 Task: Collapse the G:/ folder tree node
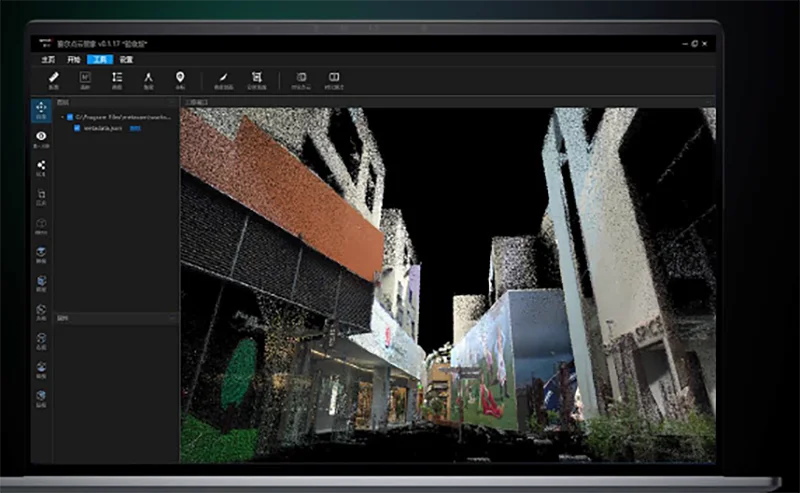pos(61,117)
